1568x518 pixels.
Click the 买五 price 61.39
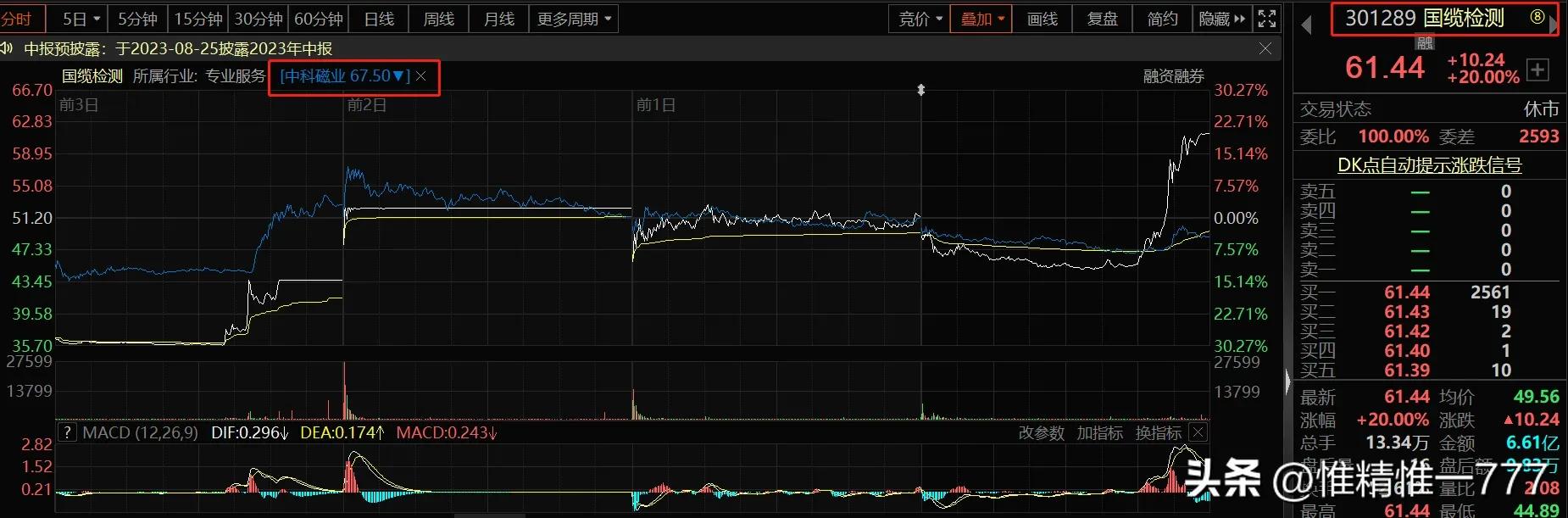[x=1407, y=370]
